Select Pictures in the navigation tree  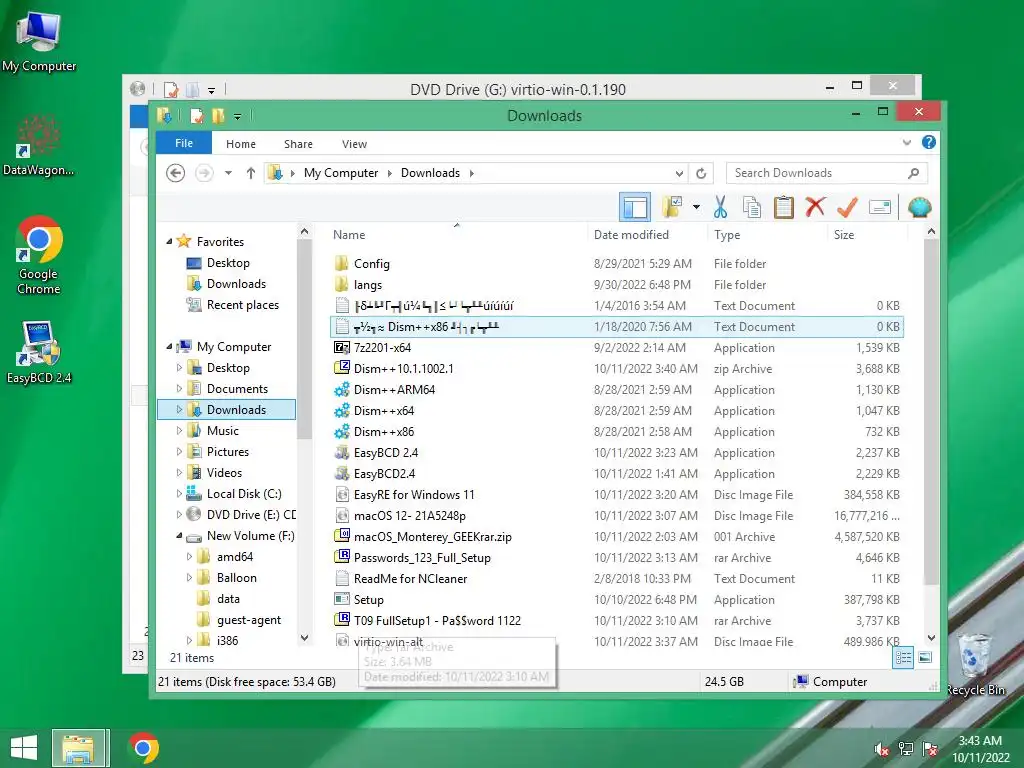227,452
